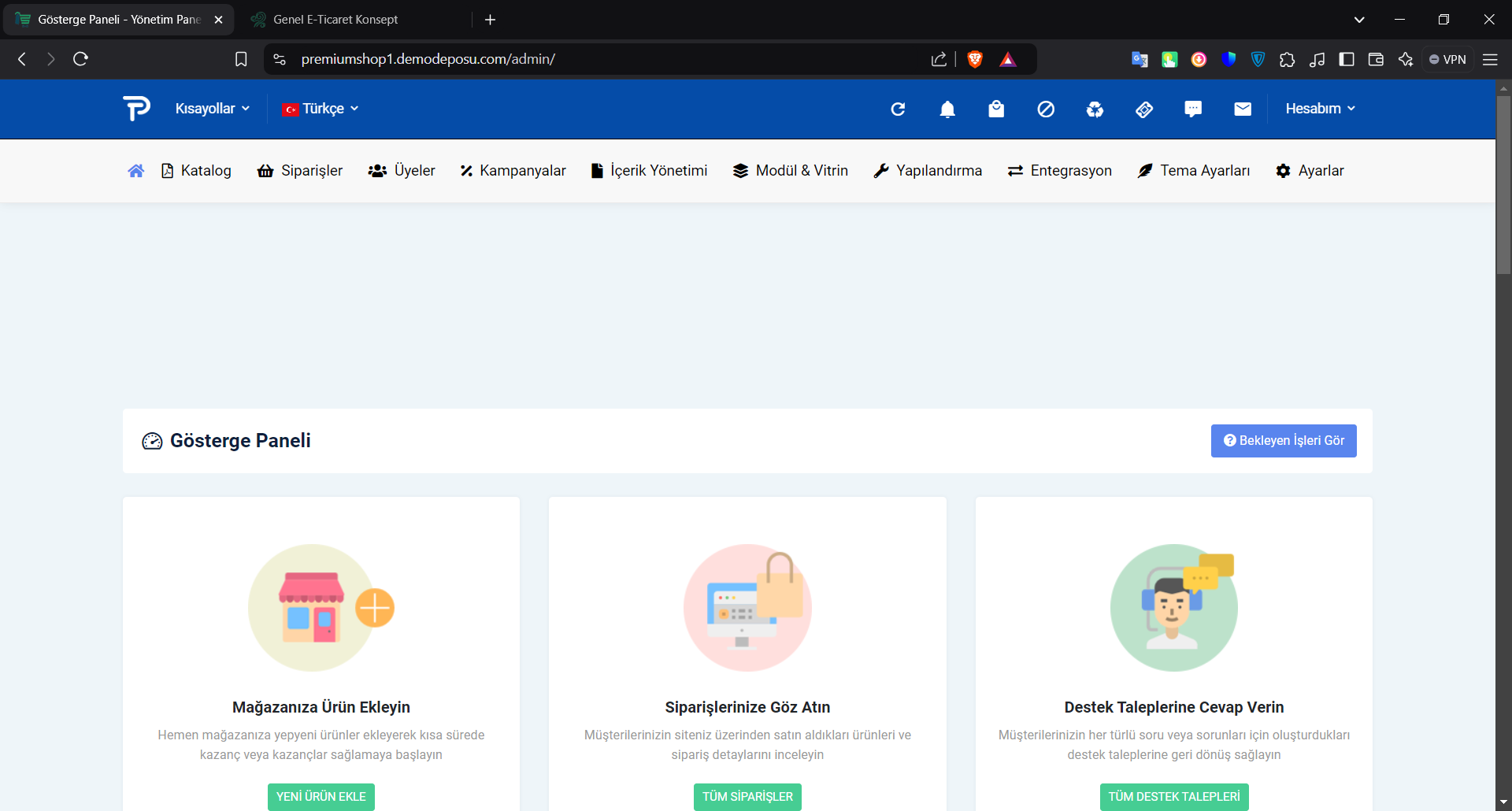Click the shopping bag icon in header

(x=996, y=109)
